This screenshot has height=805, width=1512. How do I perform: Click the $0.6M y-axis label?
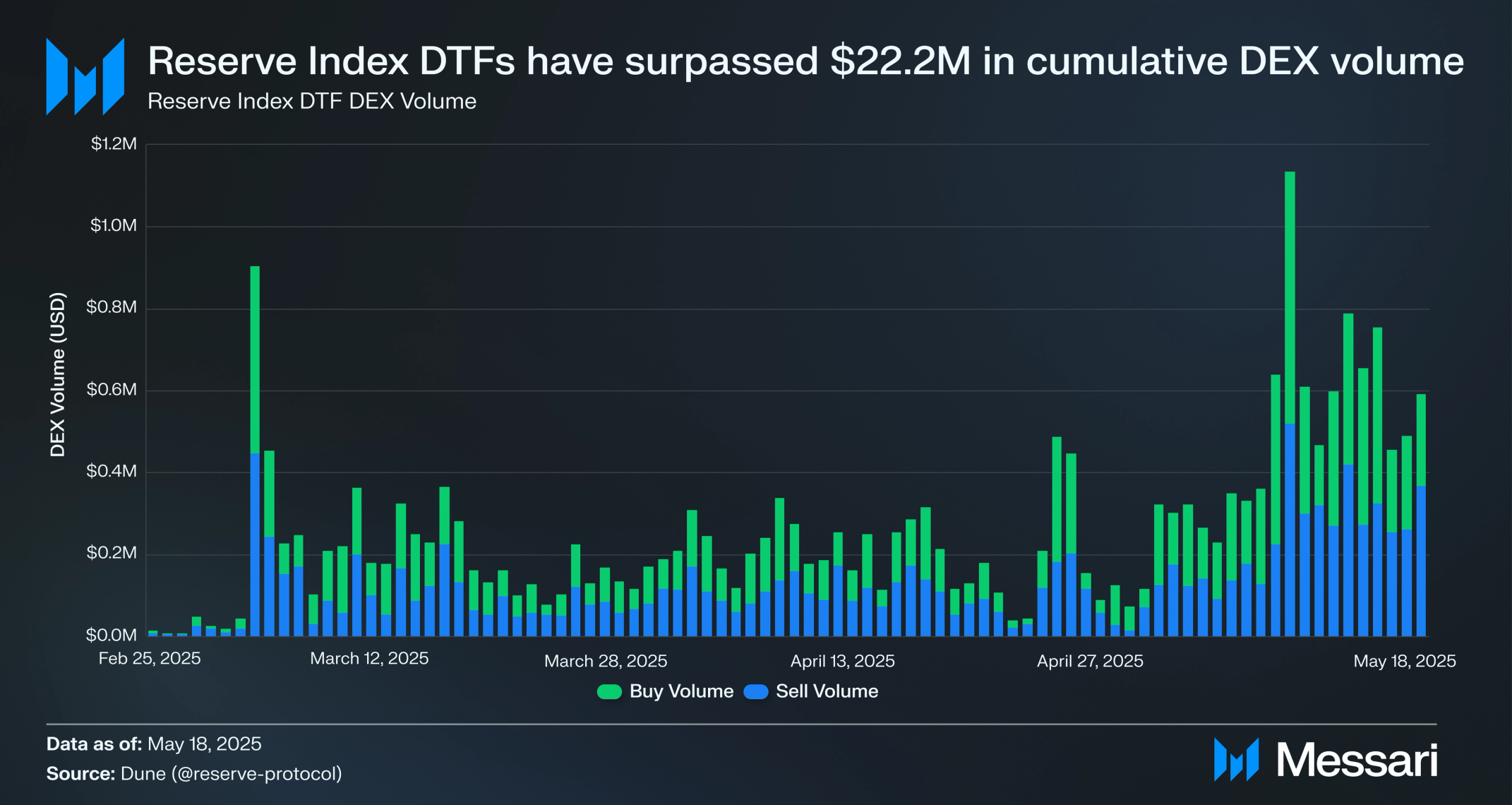coord(112,390)
